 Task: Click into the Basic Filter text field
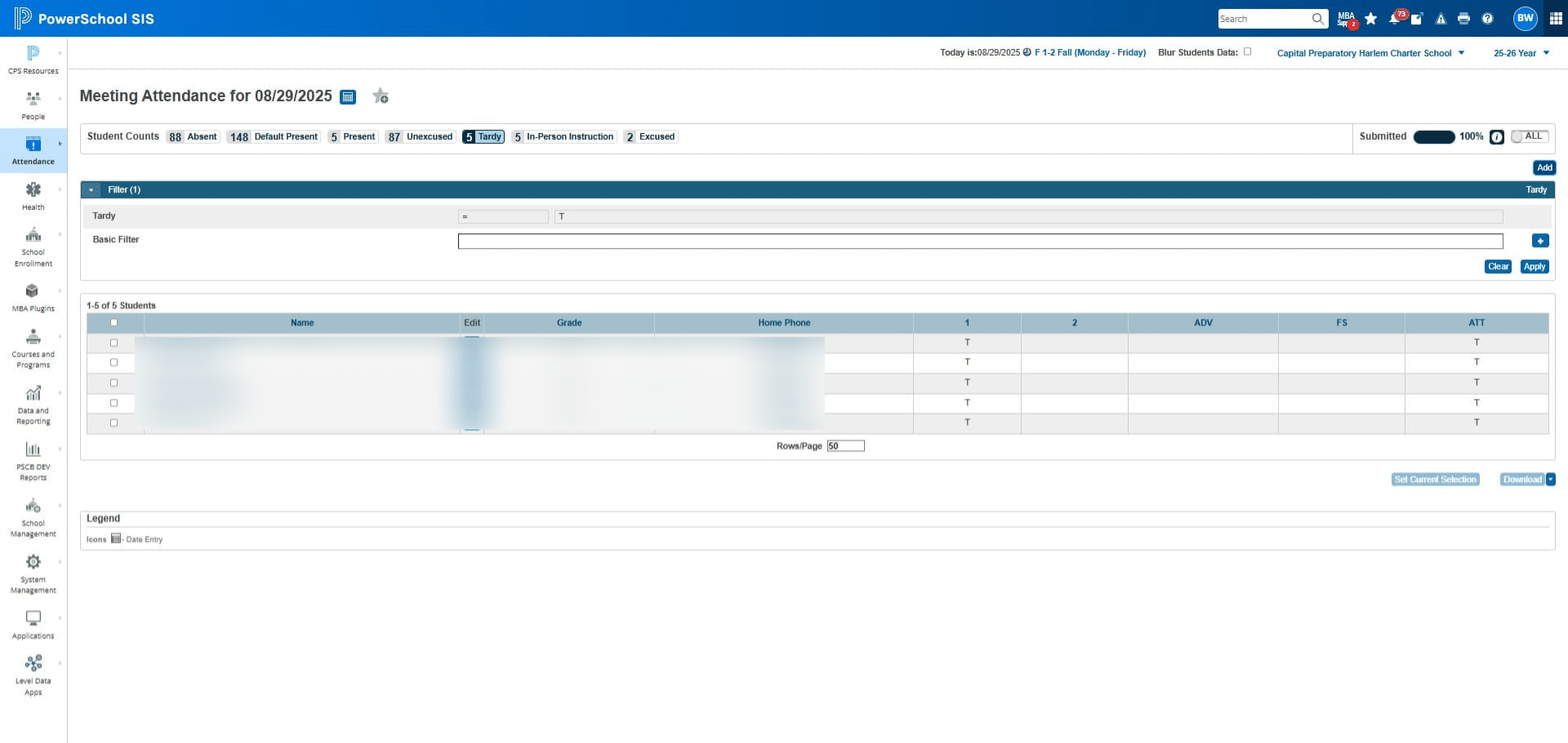click(x=980, y=241)
